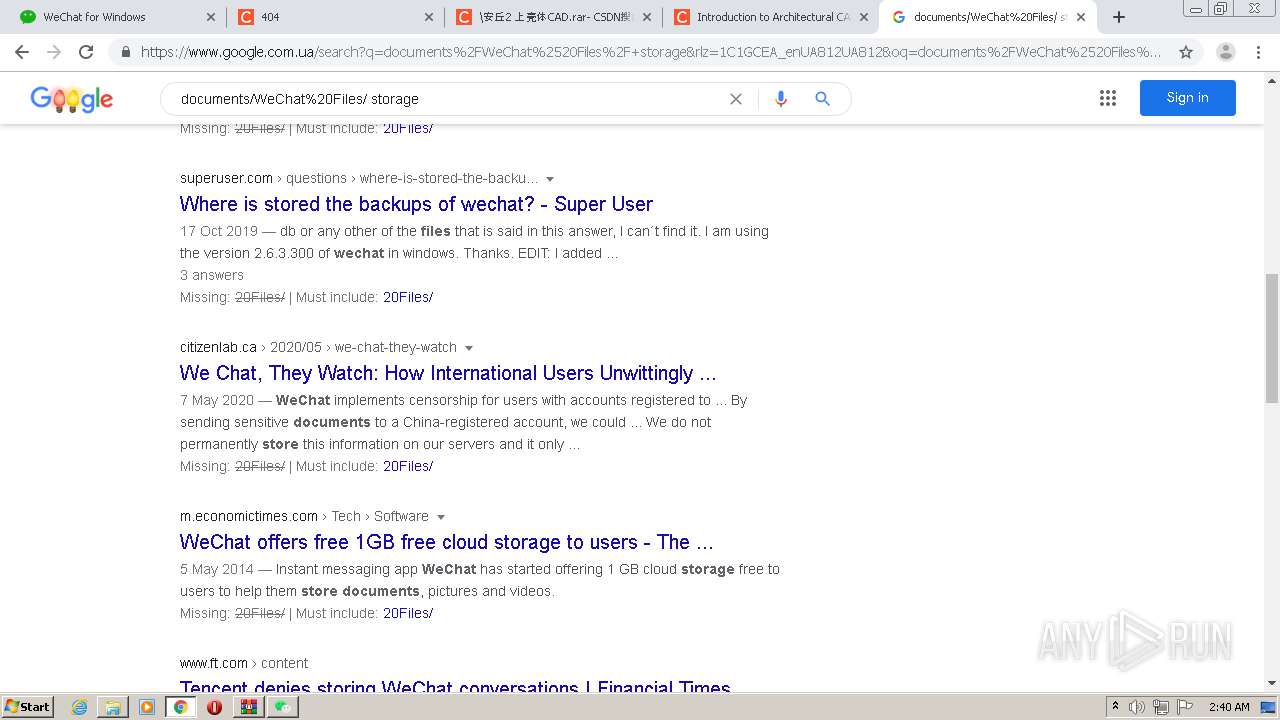
Task: Reload the current page
Action: (86, 52)
